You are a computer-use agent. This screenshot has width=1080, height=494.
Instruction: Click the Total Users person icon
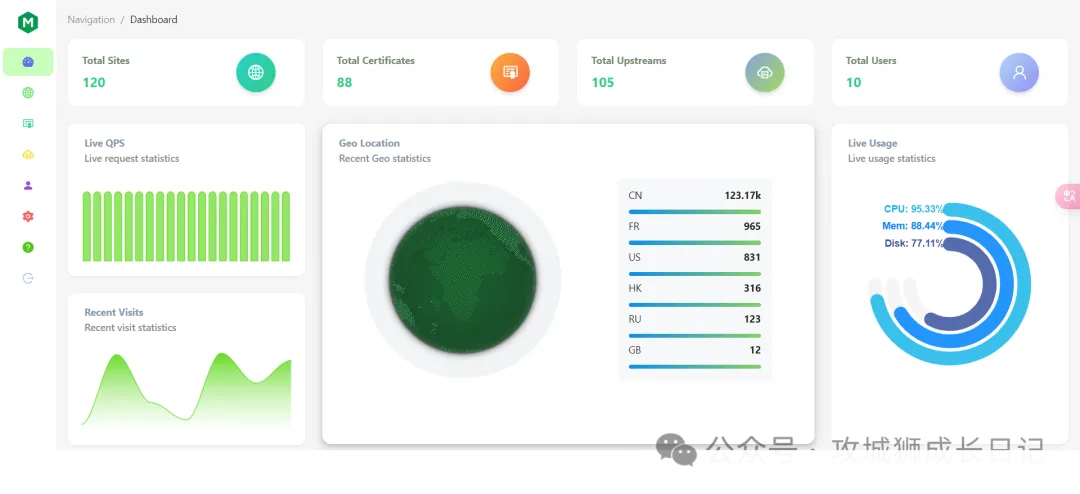[1019, 73]
